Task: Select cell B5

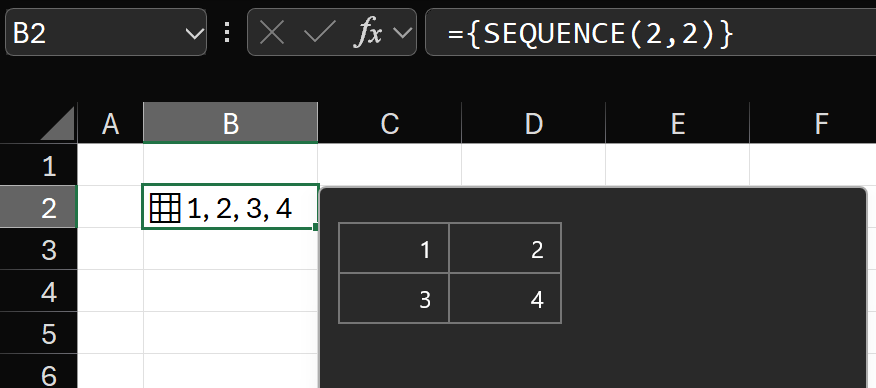Action: [231, 333]
